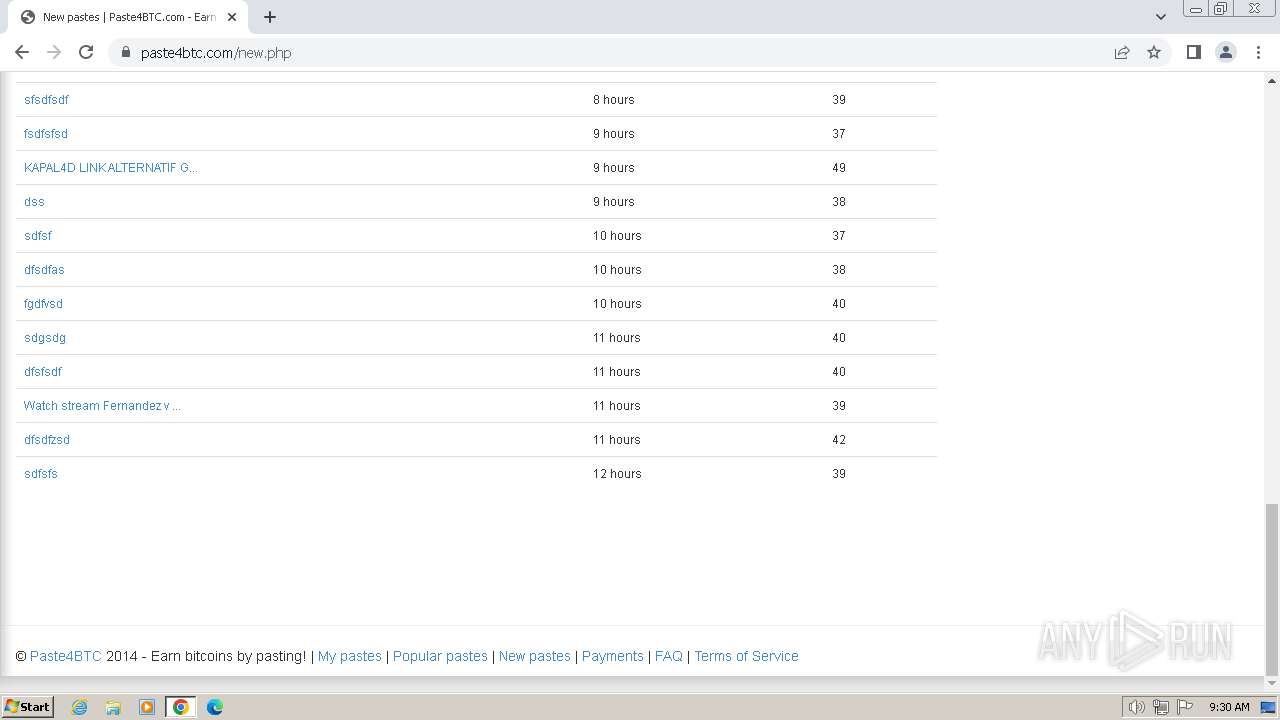Click the scrollbar up arrow

(x=1272, y=79)
